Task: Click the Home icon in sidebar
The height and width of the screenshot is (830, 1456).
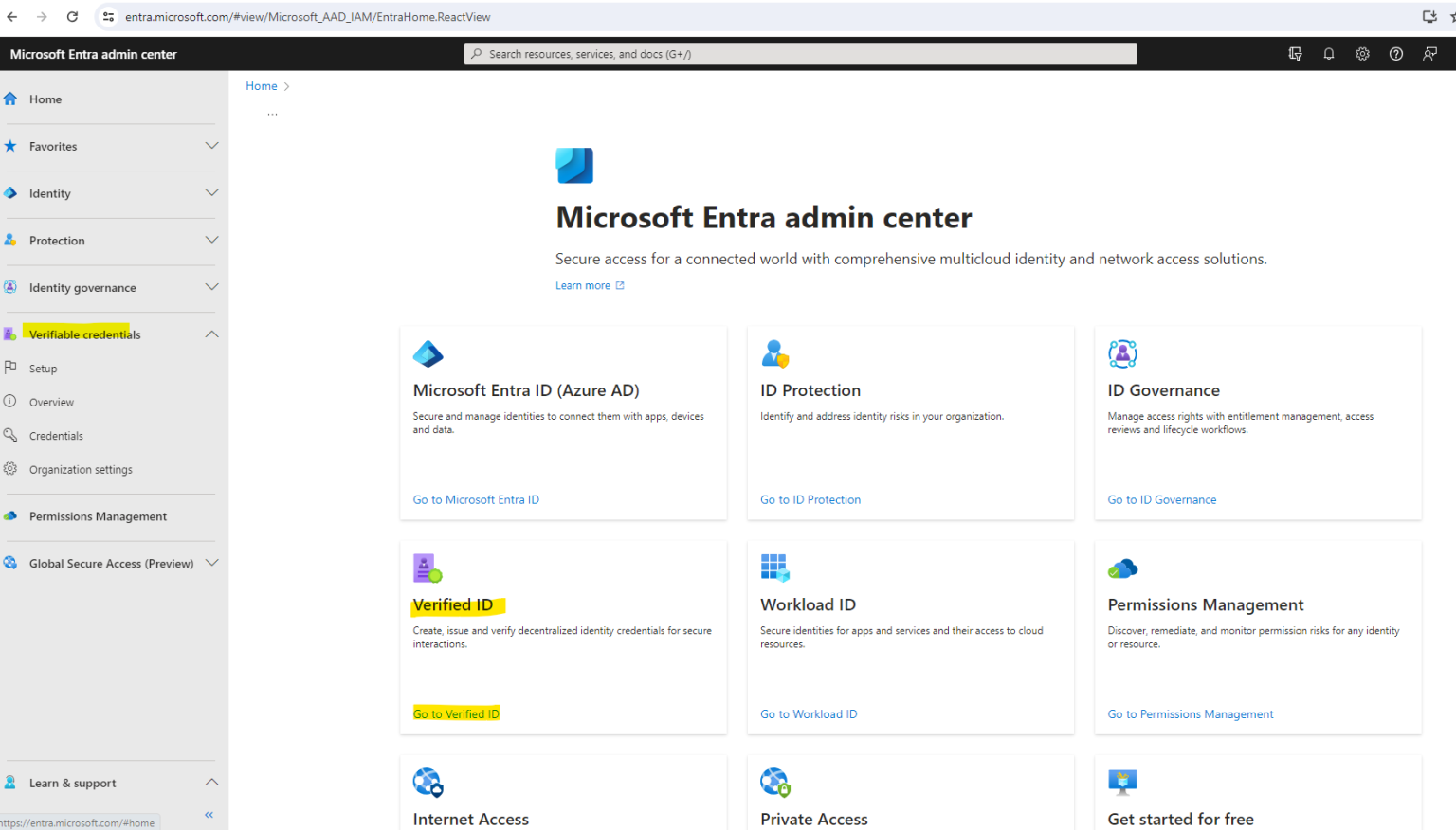Action: 10,99
